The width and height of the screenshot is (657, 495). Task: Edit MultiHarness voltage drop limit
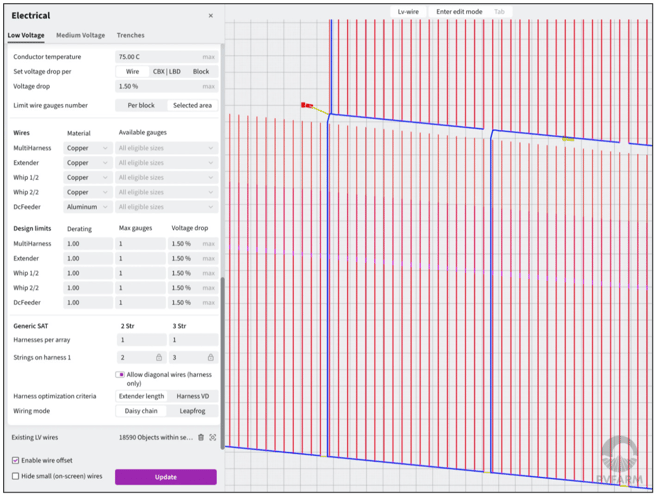[x=193, y=244]
